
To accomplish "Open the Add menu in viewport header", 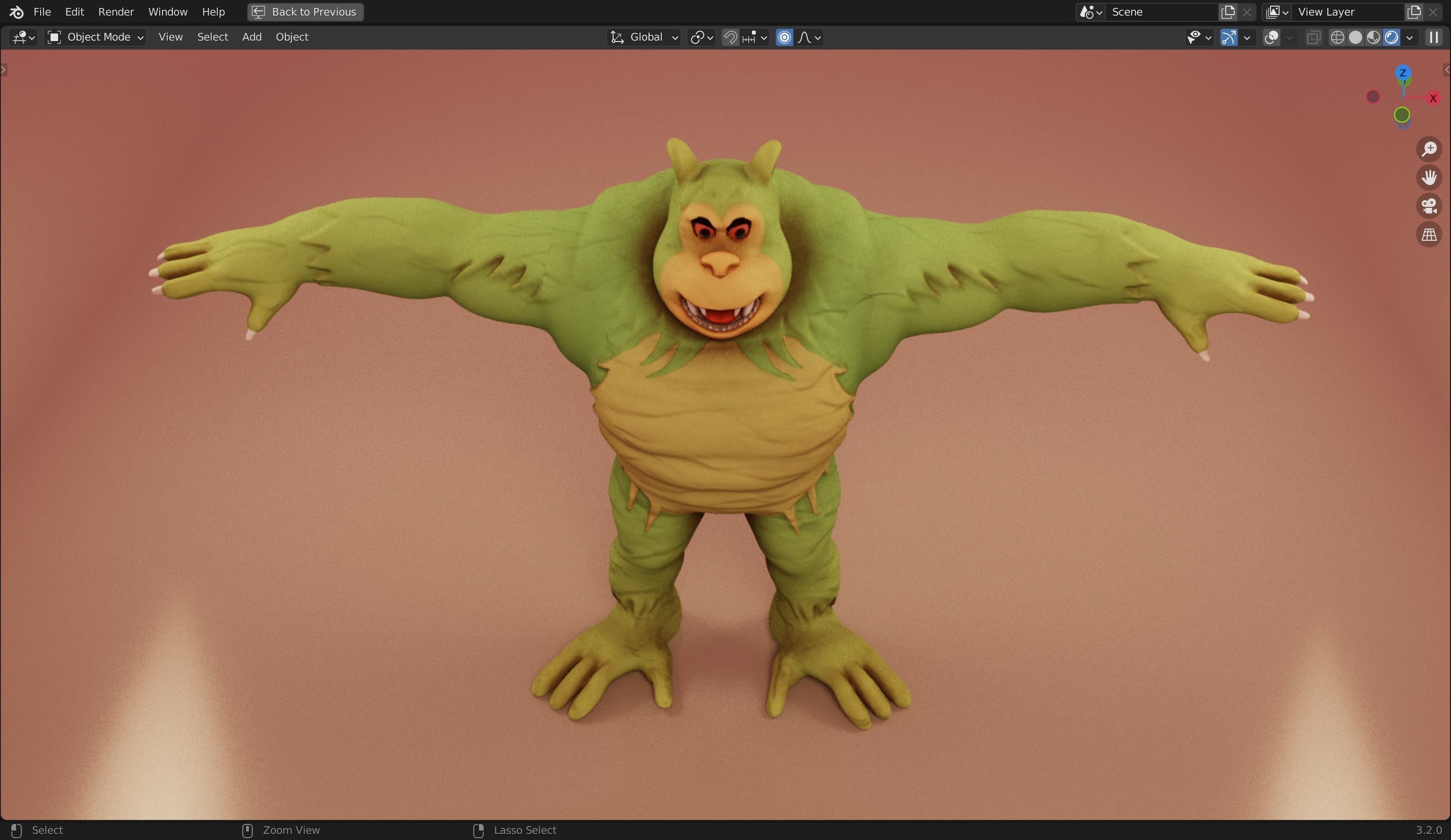I will click(x=252, y=37).
